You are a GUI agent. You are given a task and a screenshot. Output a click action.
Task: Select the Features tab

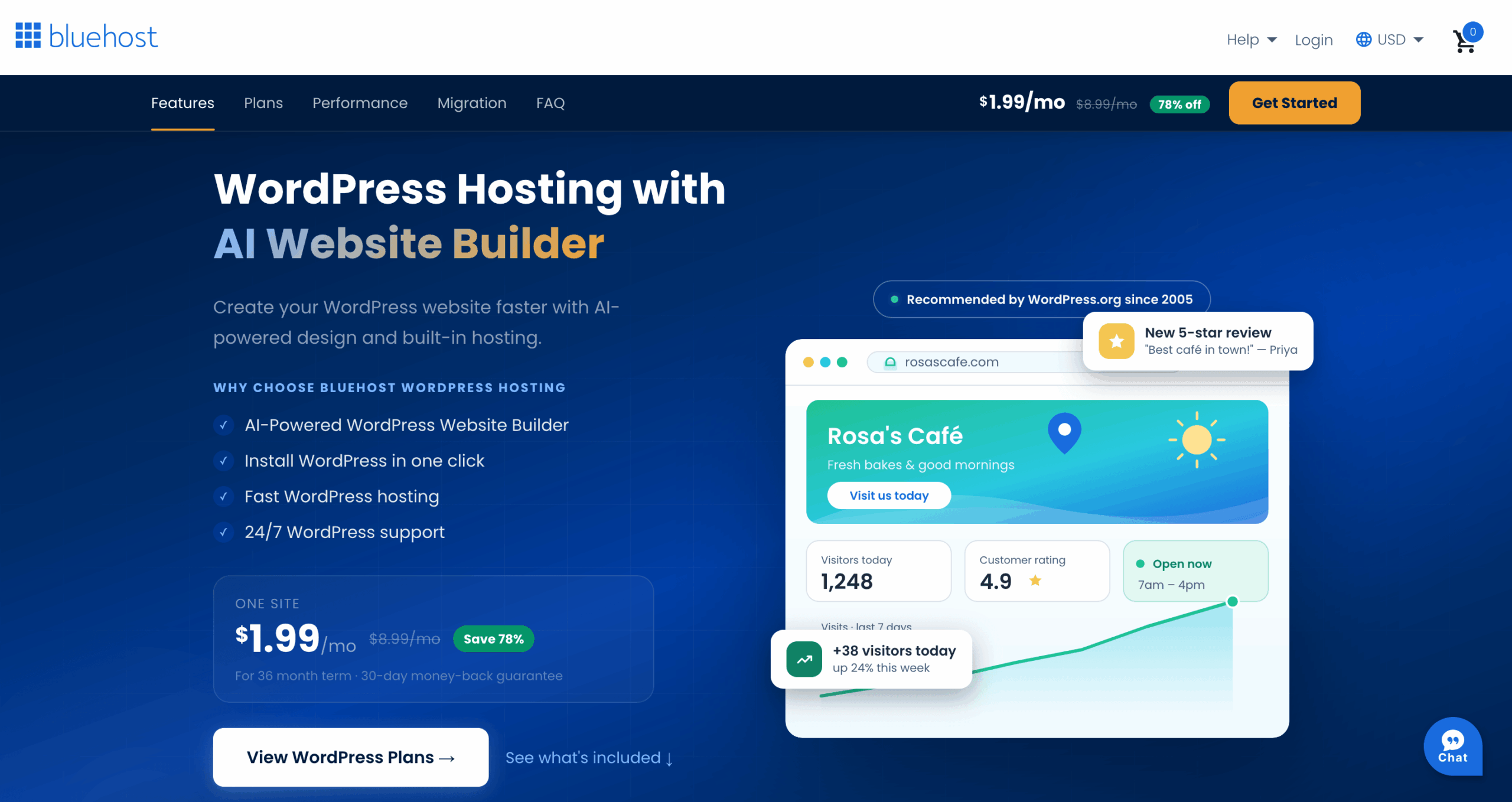click(183, 103)
